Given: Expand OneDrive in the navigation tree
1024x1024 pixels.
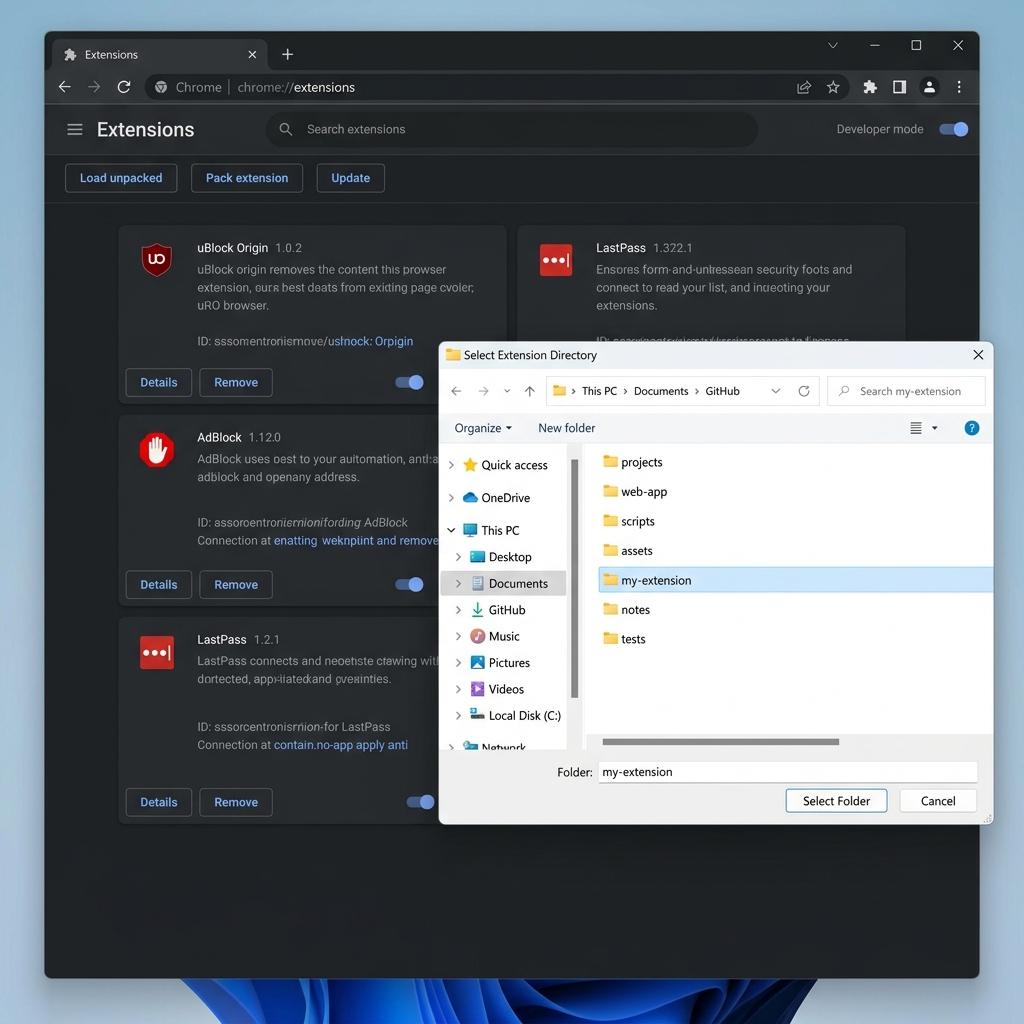Looking at the screenshot, I should 451,498.
